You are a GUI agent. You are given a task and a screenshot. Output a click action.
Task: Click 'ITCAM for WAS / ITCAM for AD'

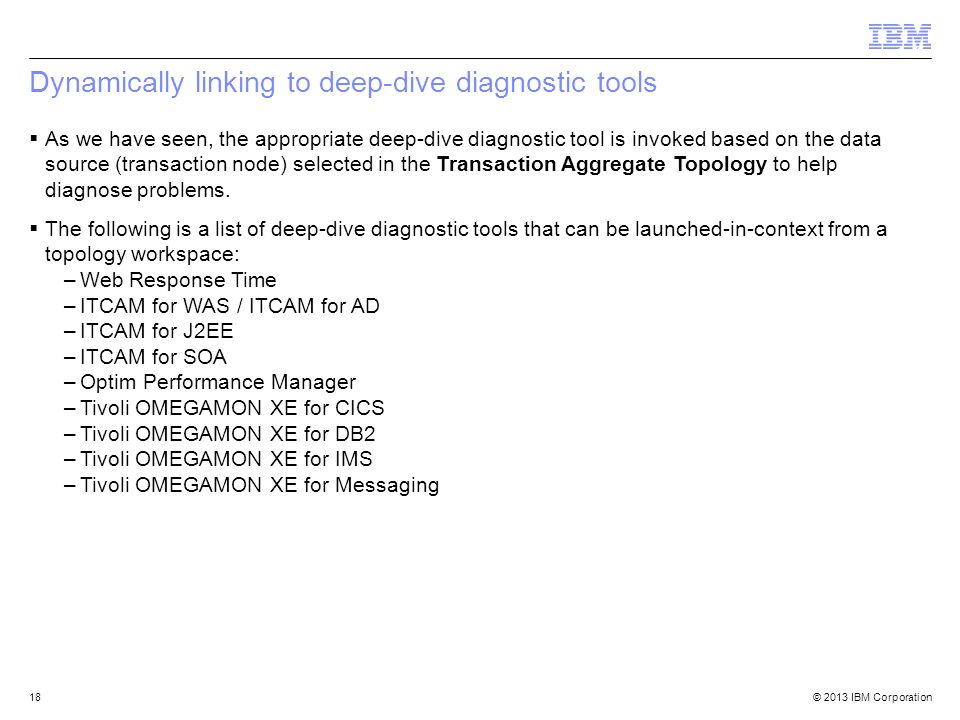(230, 306)
